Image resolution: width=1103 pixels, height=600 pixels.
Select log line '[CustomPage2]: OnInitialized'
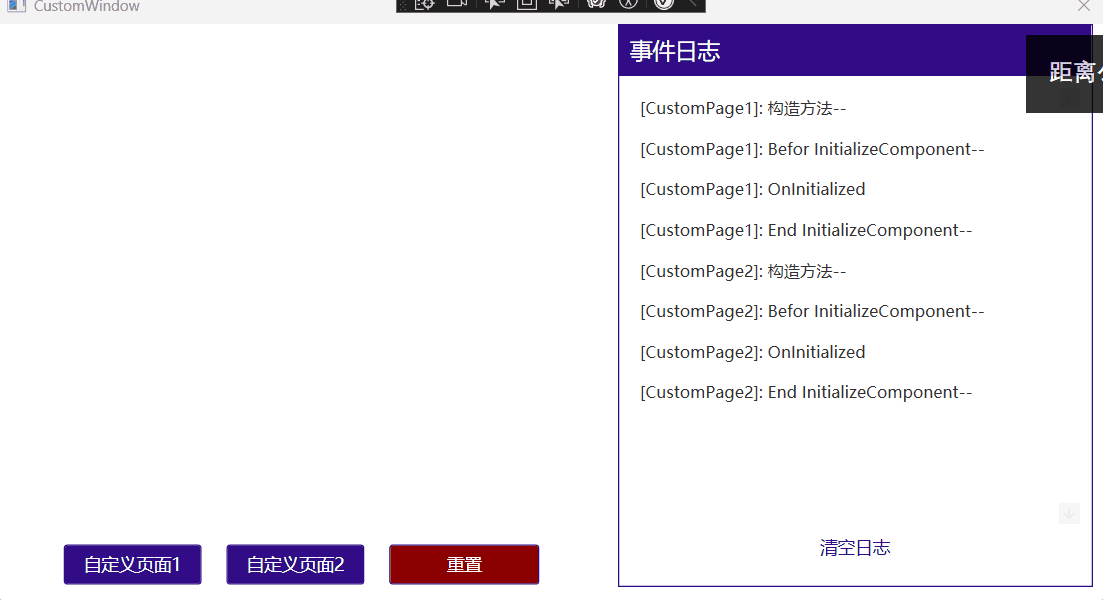coord(753,352)
